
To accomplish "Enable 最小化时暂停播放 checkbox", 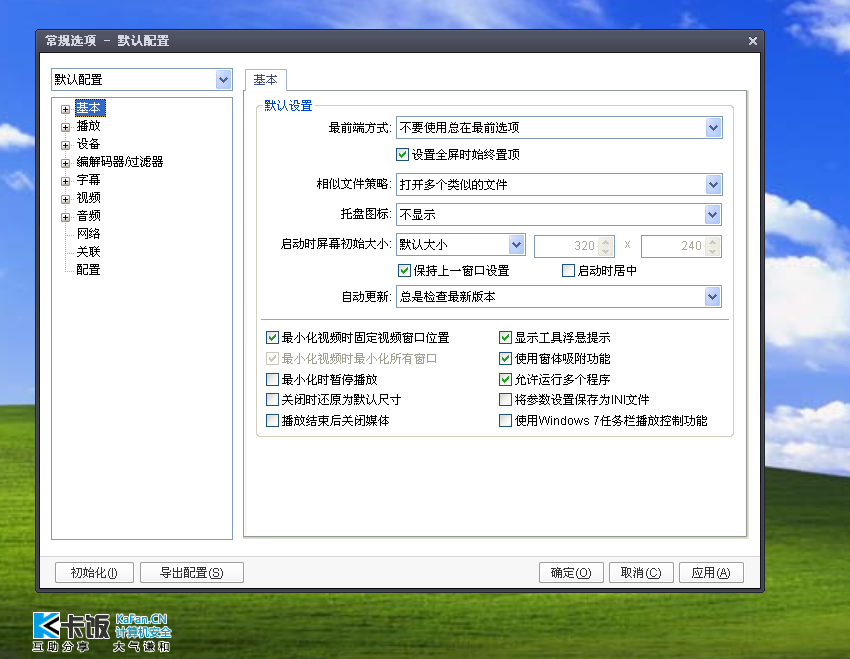I will click(272, 379).
